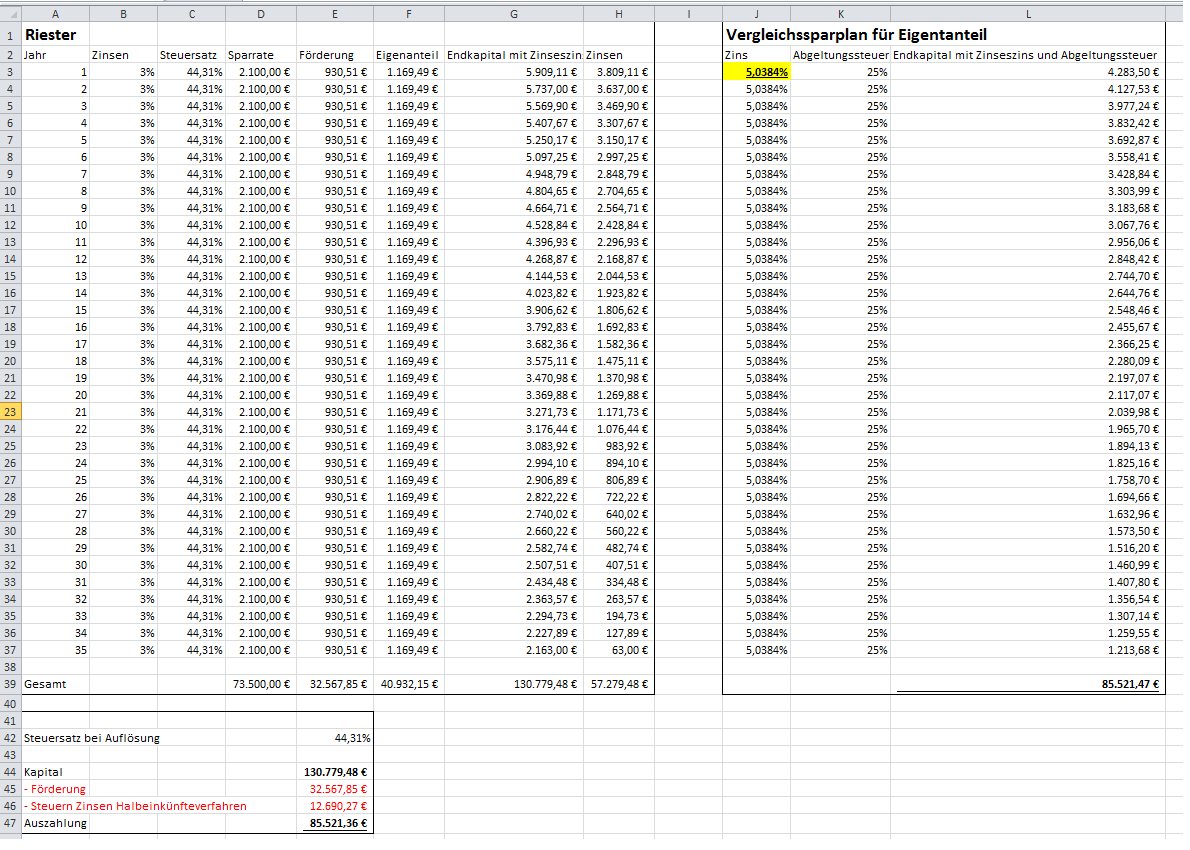Select total Sparrate cell 73.500,00 €
Image resolution: width=1190 pixels, height=850 pixels.
261,684
